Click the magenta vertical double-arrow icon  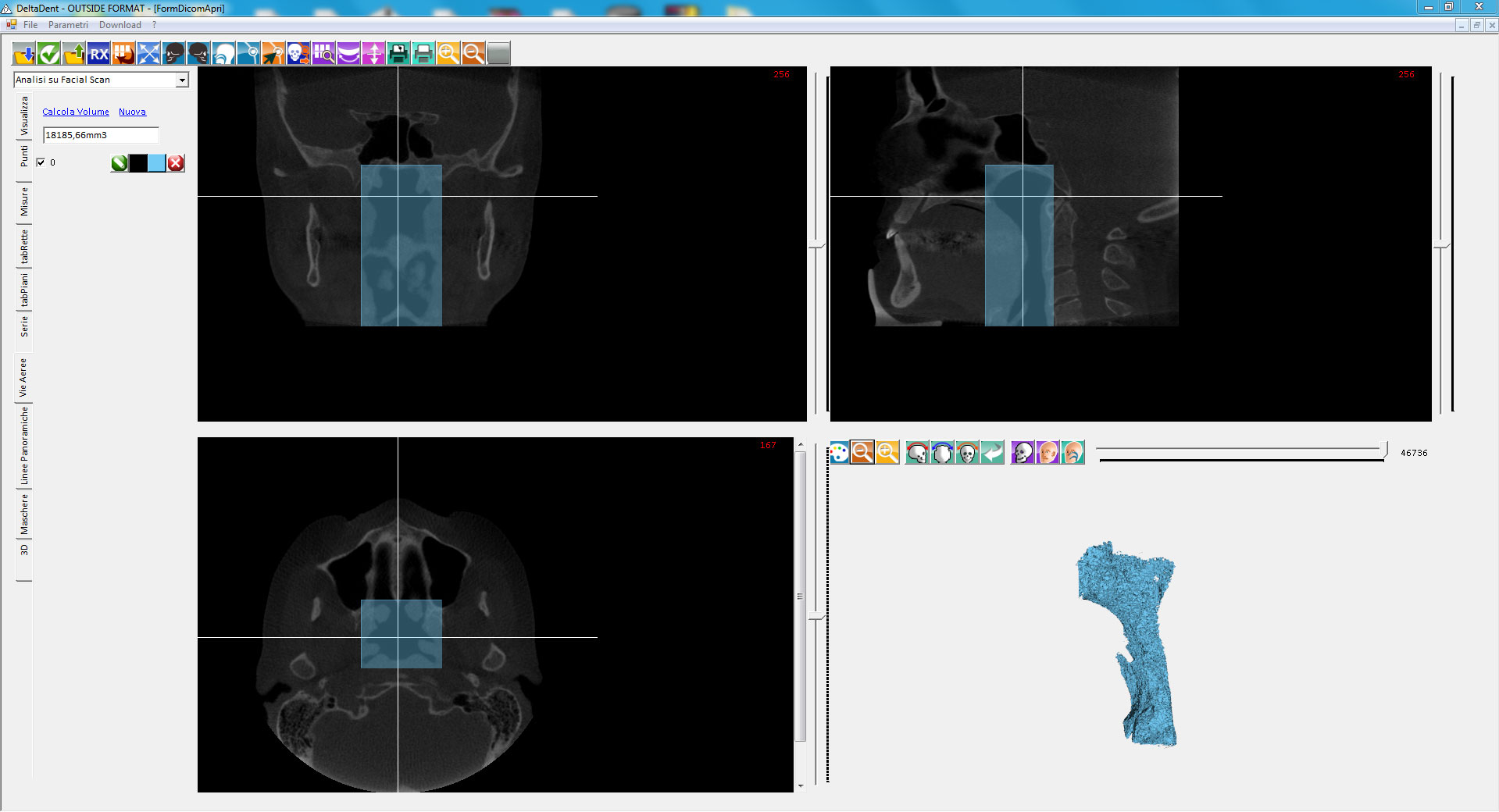(x=374, y=54)
